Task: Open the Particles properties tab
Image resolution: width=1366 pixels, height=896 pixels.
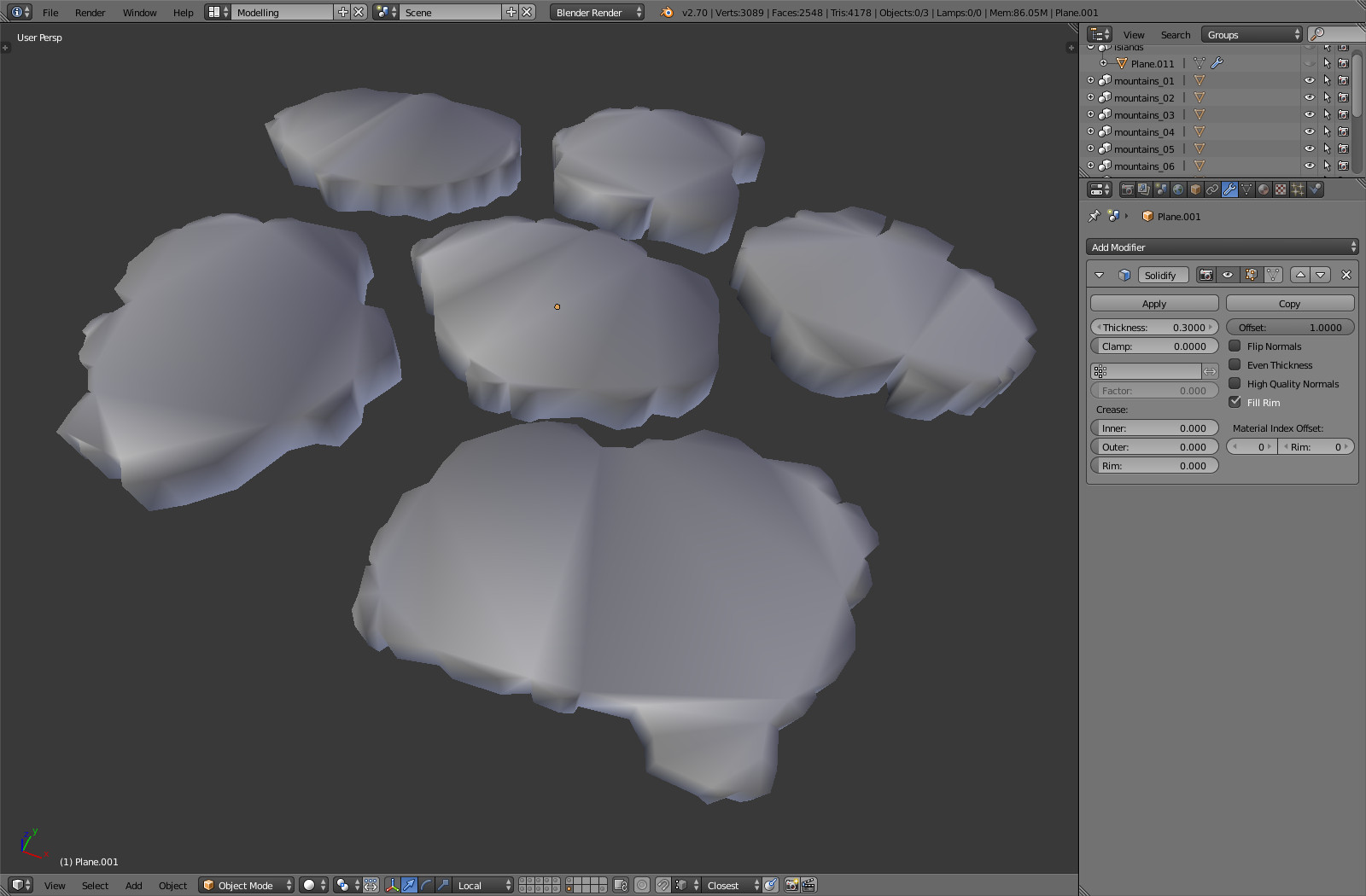Action: (x=1298, y=189)
